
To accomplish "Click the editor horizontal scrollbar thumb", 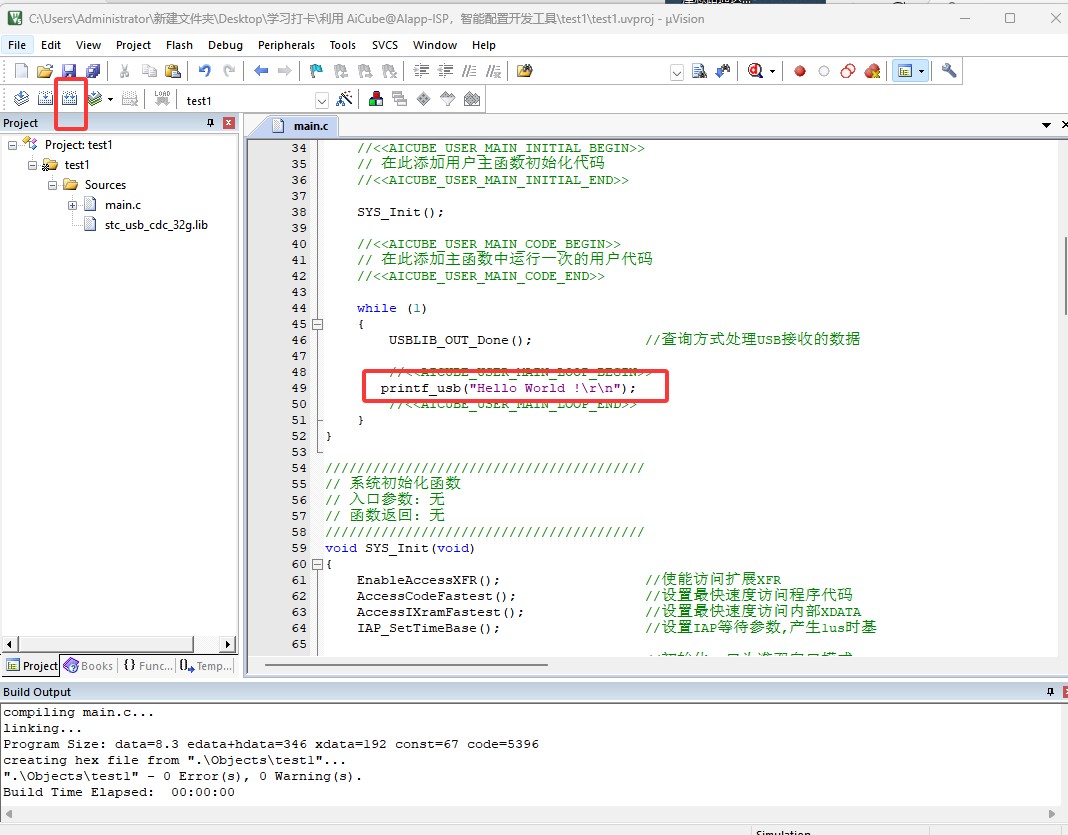I will [406, 665].
